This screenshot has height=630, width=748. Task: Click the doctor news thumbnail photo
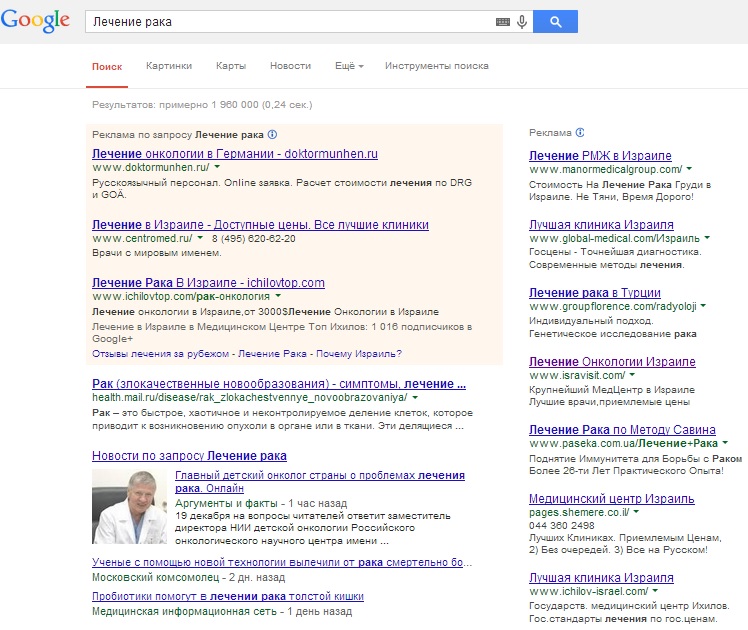coord(130,506)
